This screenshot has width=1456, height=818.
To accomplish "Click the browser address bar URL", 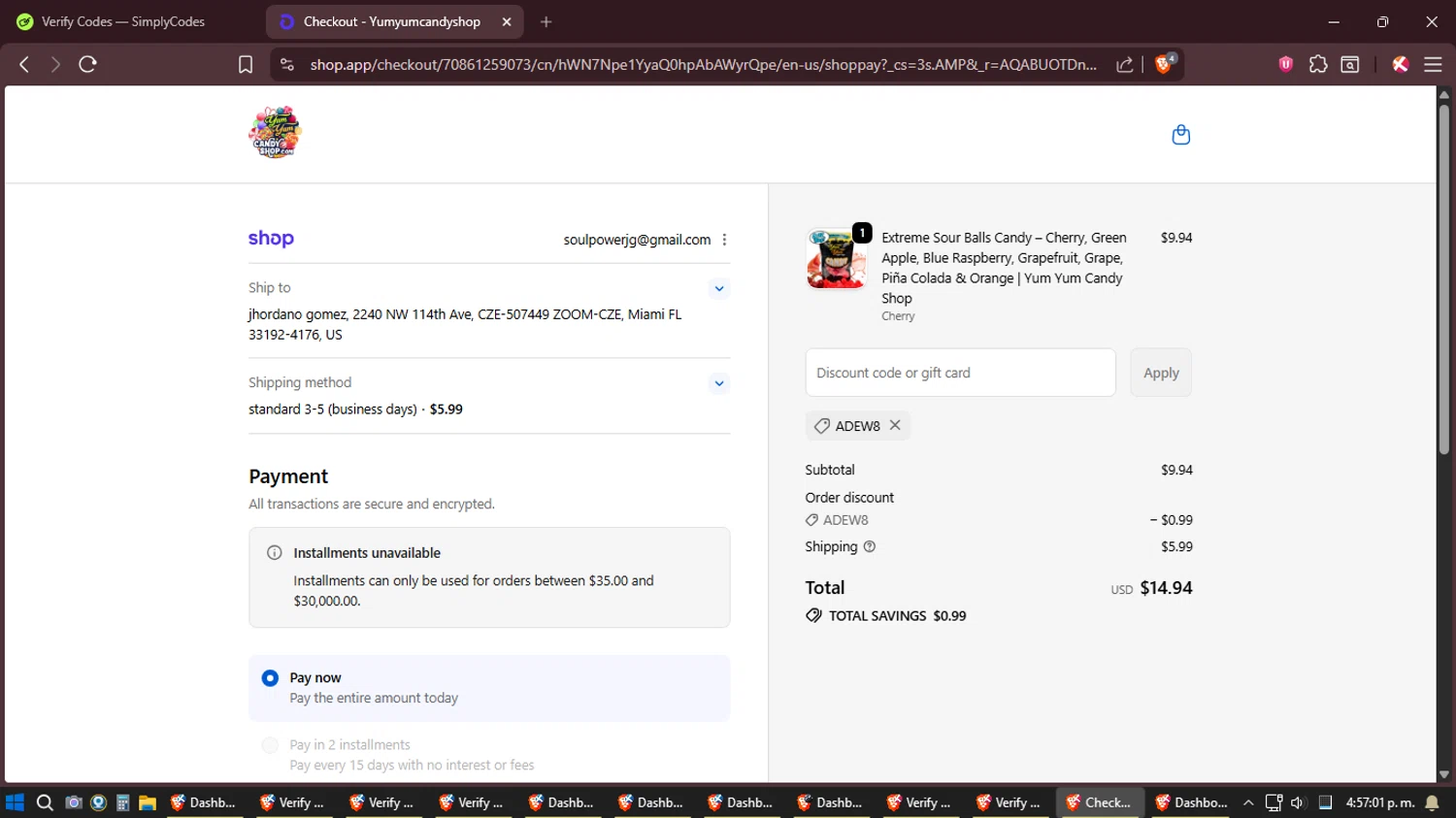I will tap(703, 64).
